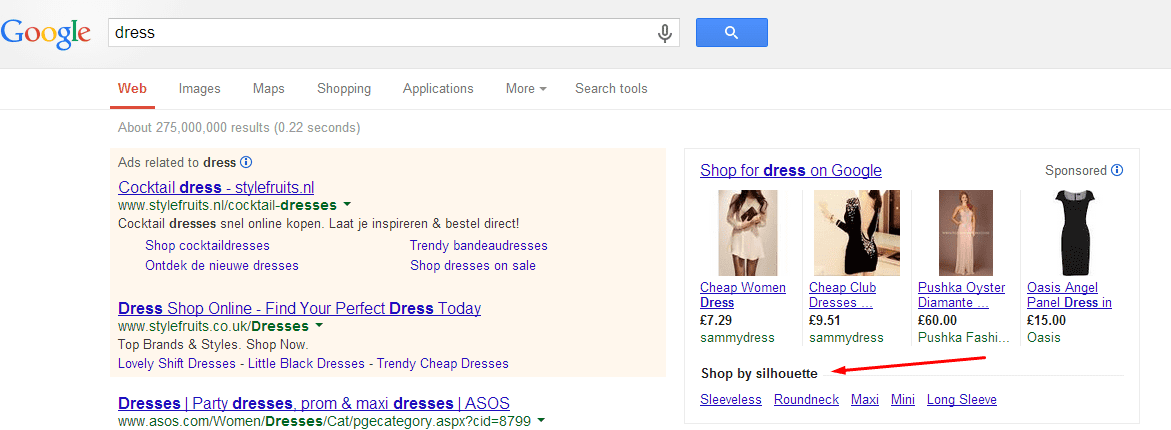Click Oasis Angel Panel Dress product image
Viewport: 1171px width, 430px height.
tap(1074, 233)
